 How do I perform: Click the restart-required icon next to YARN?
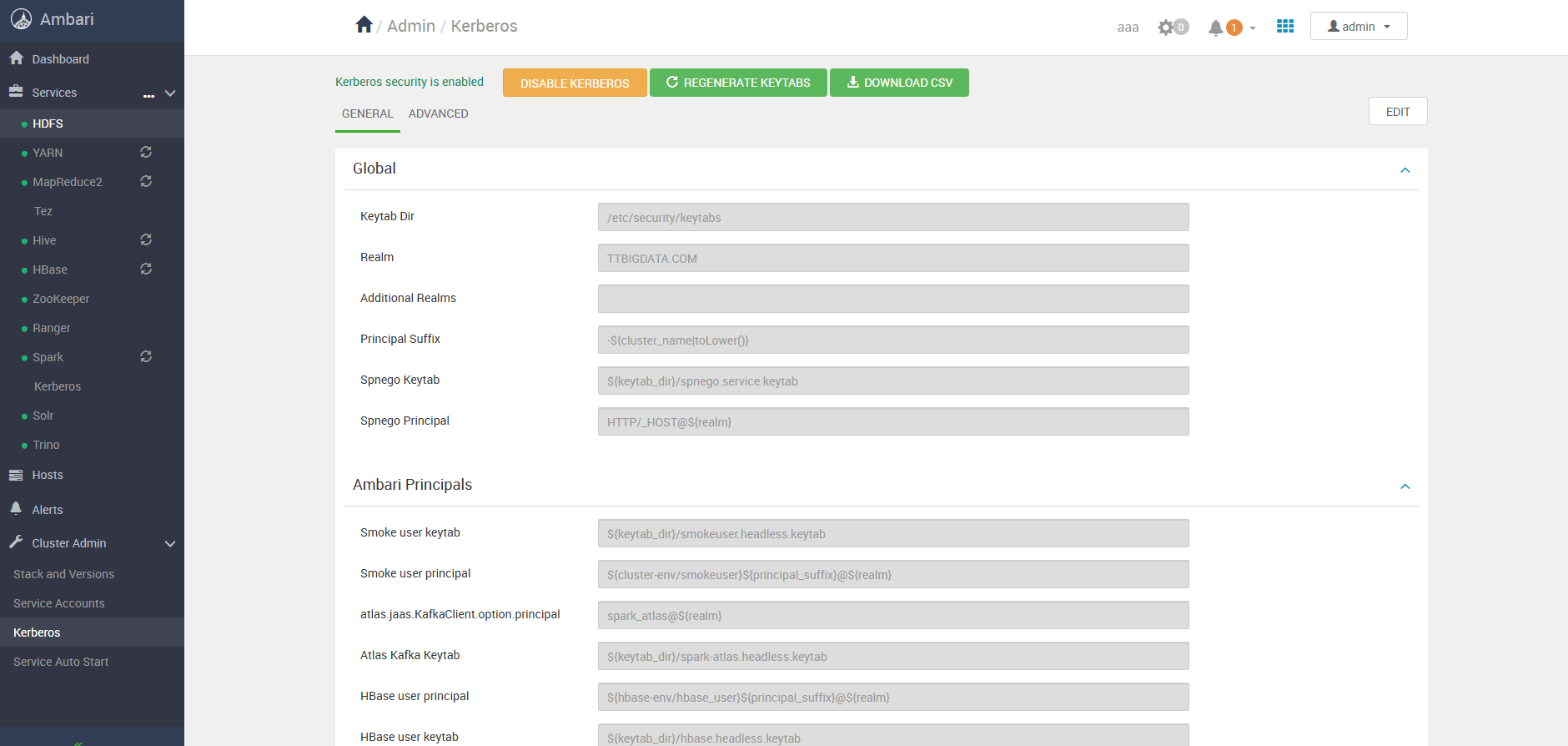pyautogui.click(x=146, y=152)
